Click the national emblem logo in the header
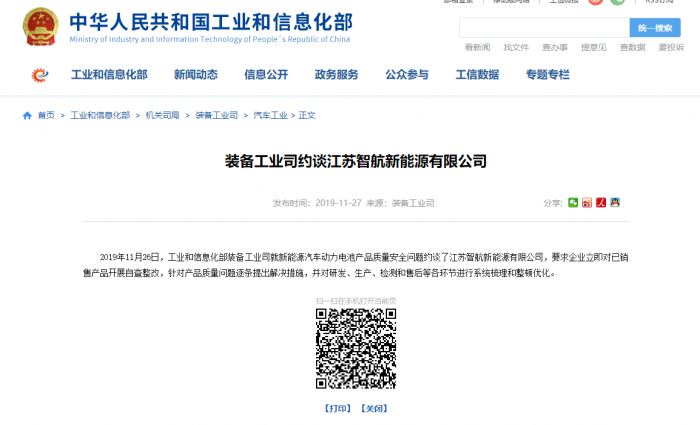This screenshot has height=425, width=700. click(x=41, y=27)
